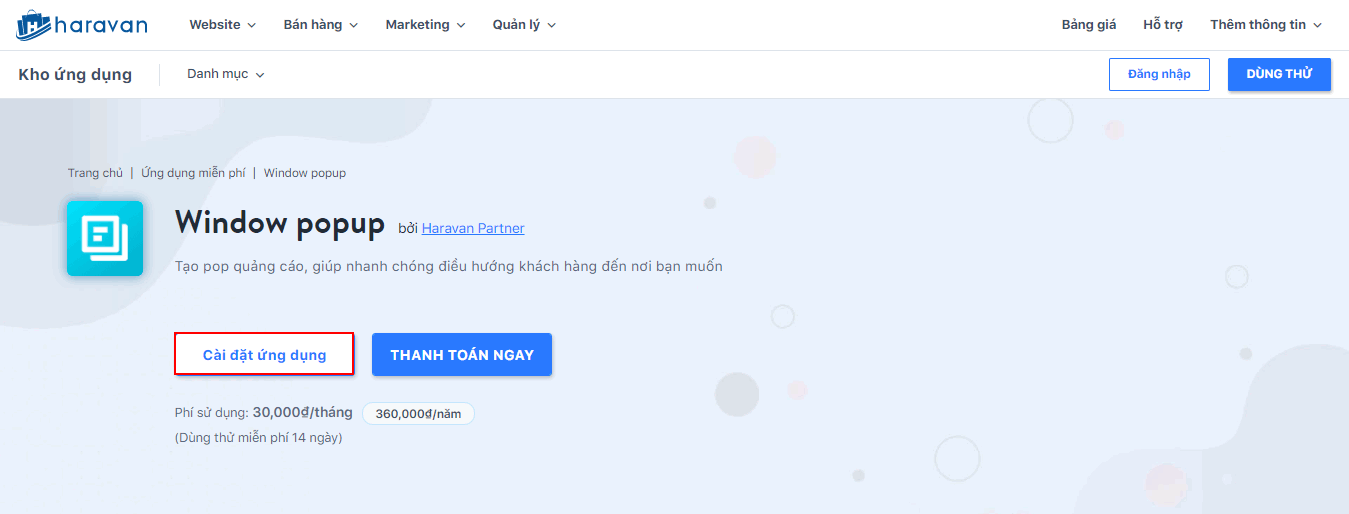The height and width of the screenshot is (514, 1349).
Task: Expand the Marketing menu
Action: pyautogui.click(x=425, y=25)
